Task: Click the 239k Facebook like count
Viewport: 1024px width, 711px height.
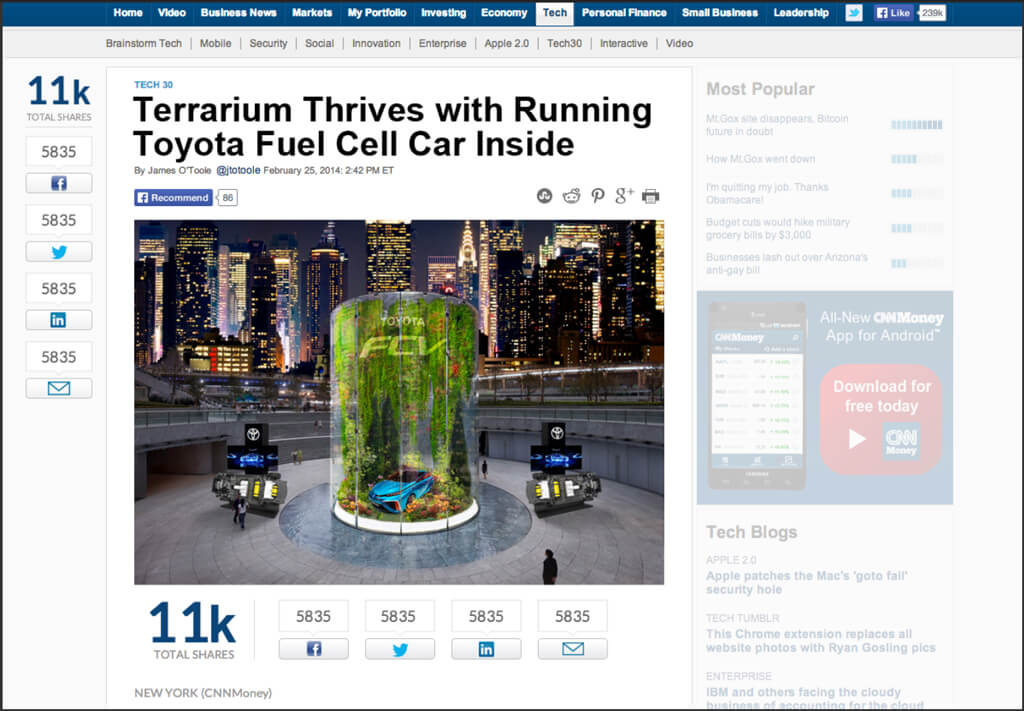Action: [x=932, y=12]
